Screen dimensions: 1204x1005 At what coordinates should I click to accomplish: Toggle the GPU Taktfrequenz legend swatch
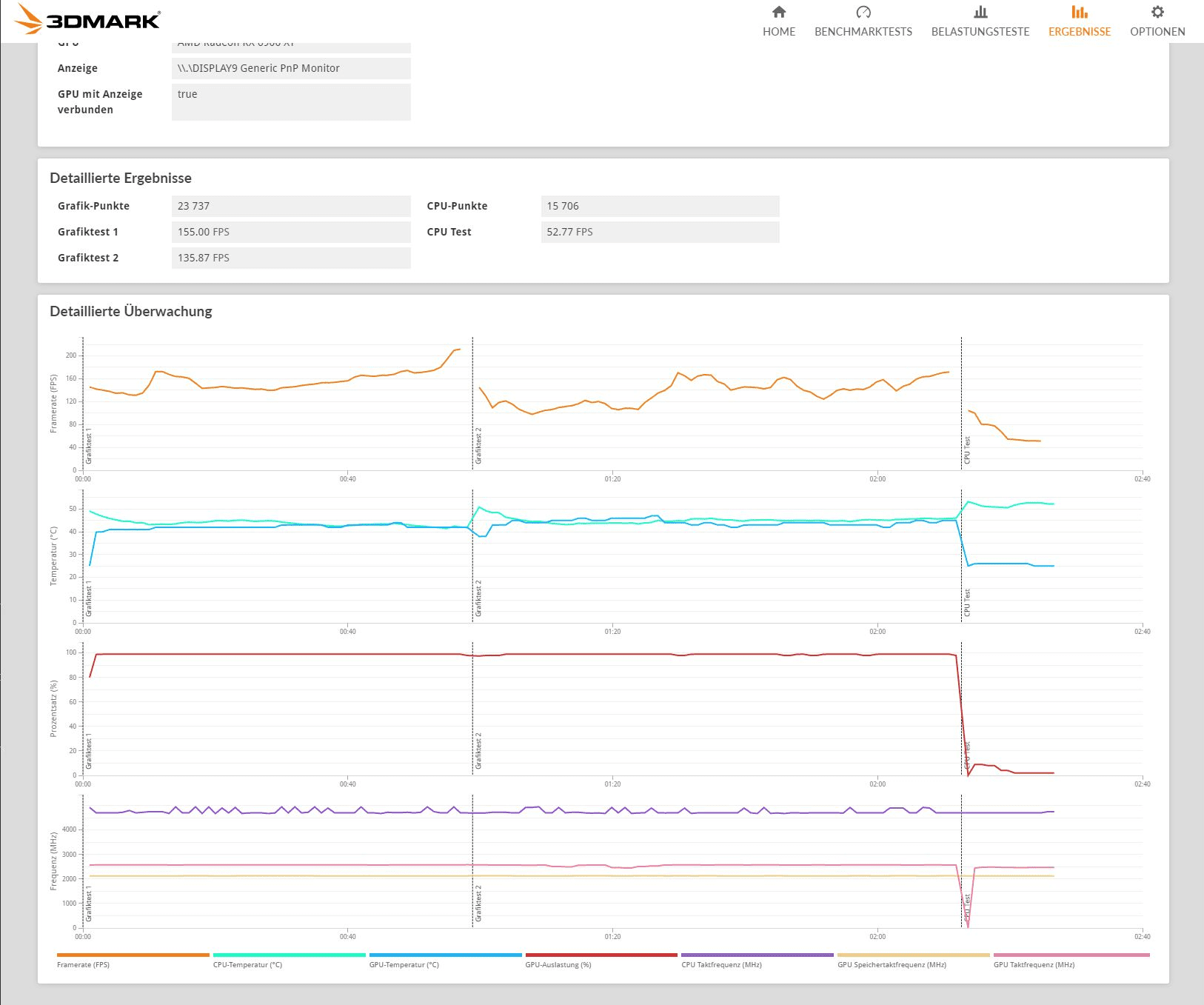click(1071, 955)
